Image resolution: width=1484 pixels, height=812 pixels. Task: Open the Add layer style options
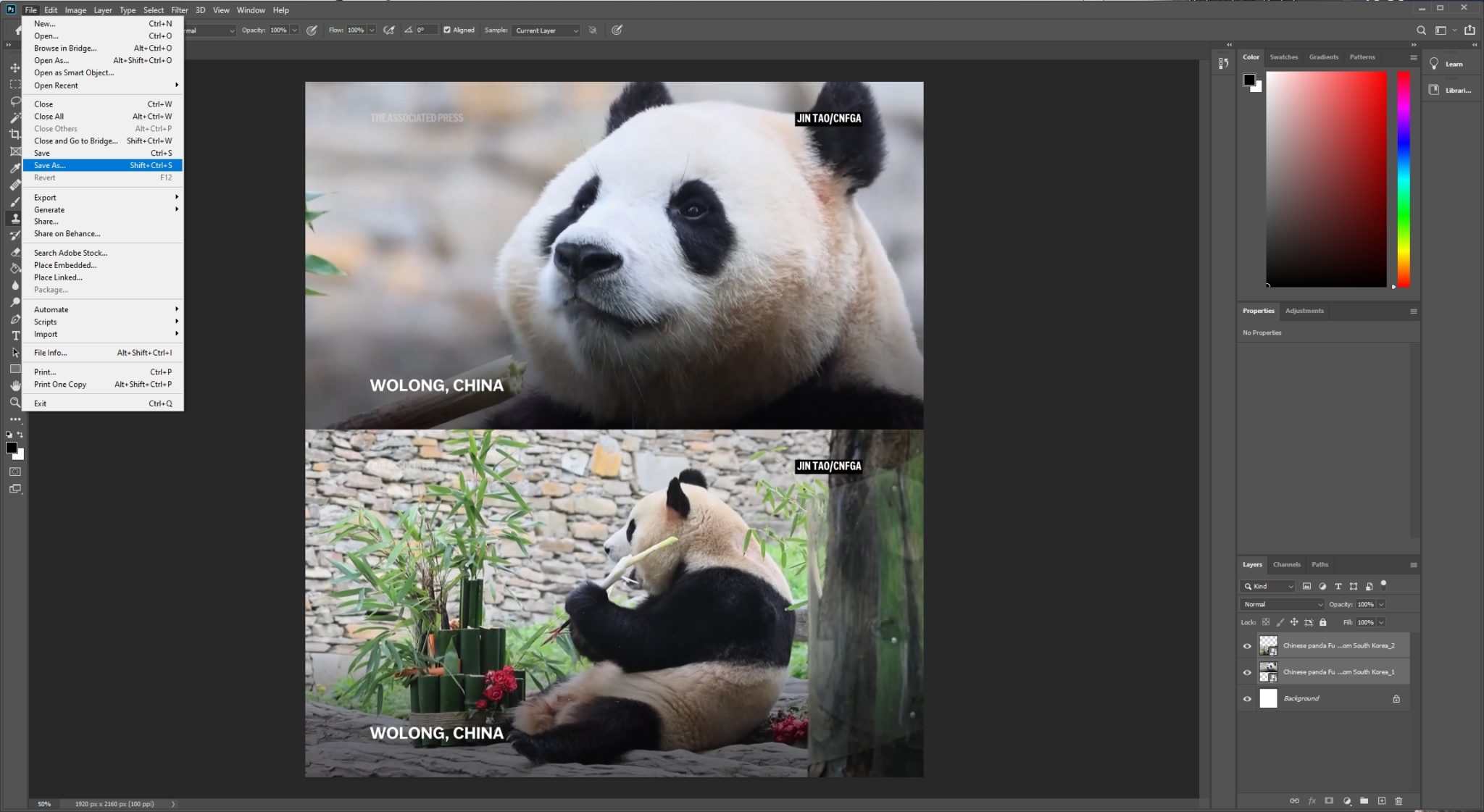pos(1313,801)
